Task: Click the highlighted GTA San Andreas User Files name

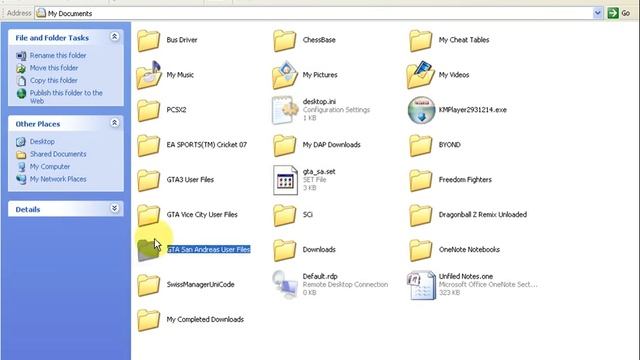Action: click(x=209, y=249)
